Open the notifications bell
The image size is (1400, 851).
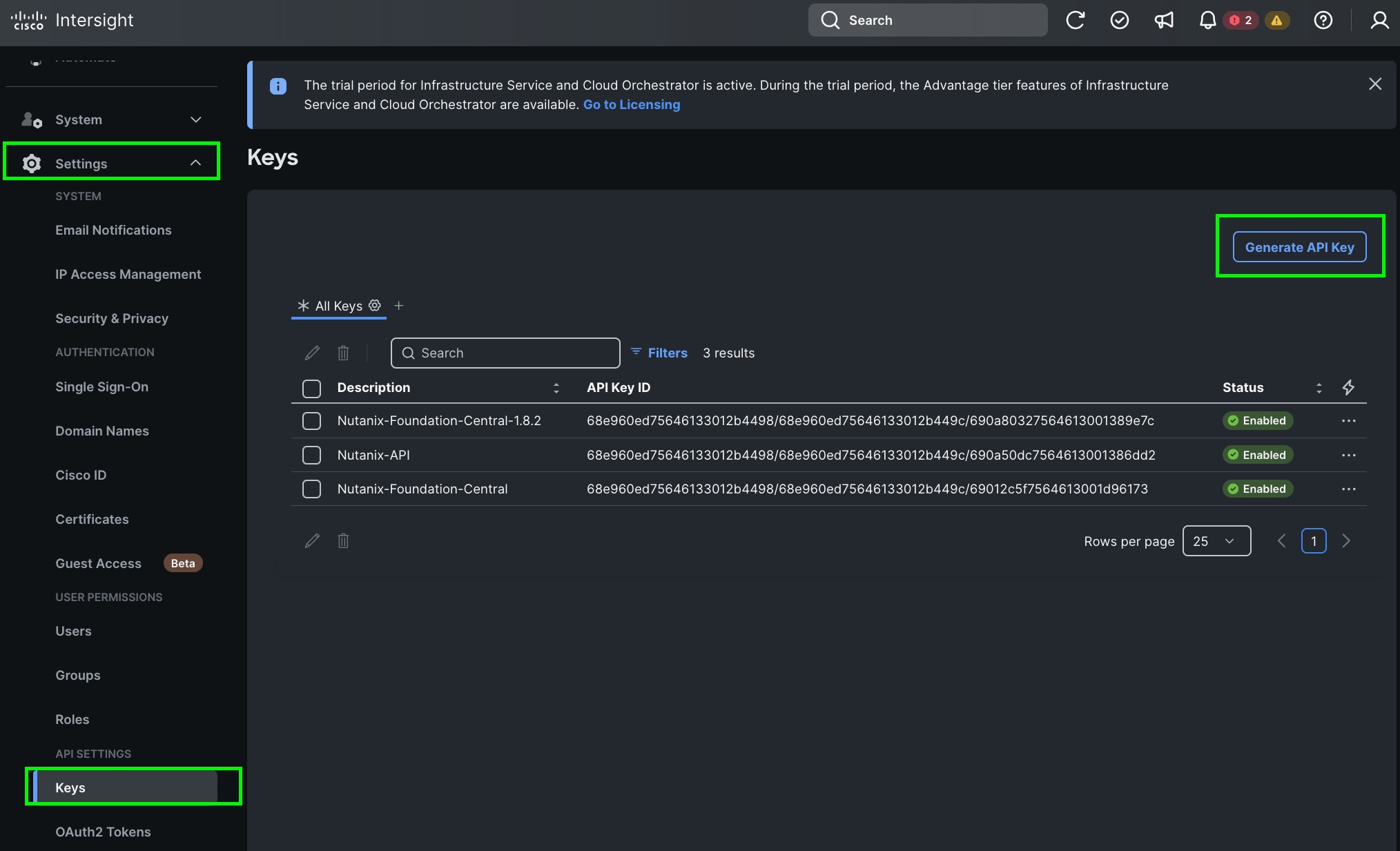1207,20
